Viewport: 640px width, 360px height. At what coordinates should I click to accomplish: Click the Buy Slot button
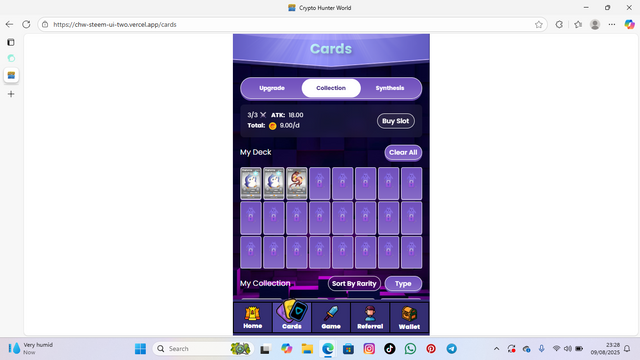(396, 121)
